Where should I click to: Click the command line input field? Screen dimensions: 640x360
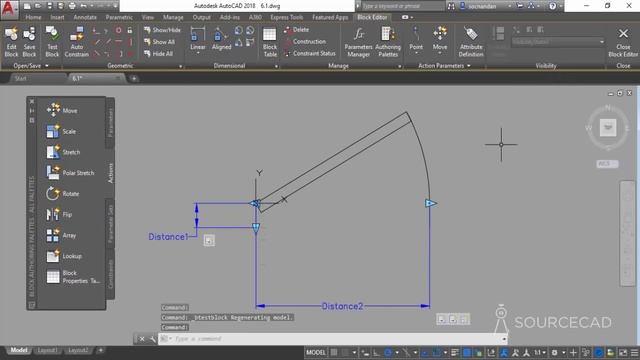coord(333,339)
